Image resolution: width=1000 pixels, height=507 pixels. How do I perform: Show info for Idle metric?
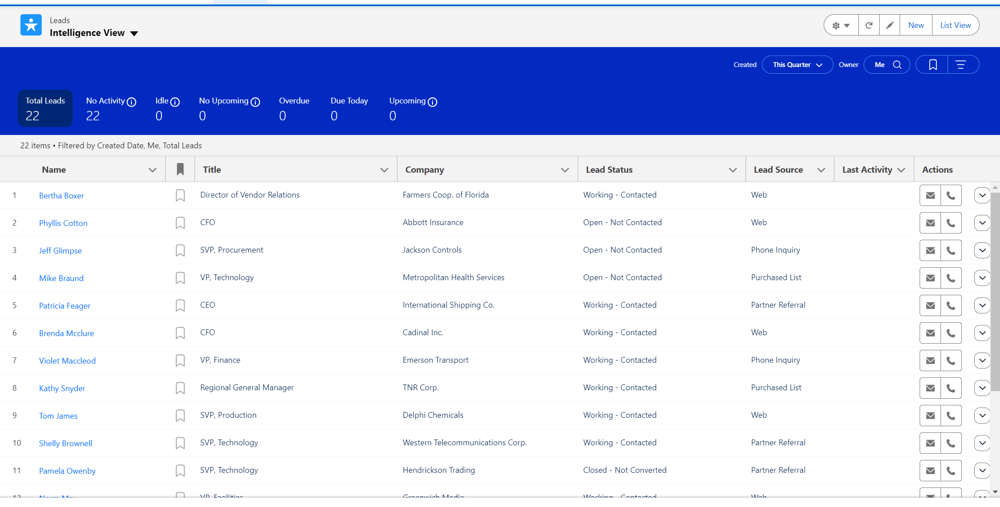pyautogui.click(x=175, y=102)
